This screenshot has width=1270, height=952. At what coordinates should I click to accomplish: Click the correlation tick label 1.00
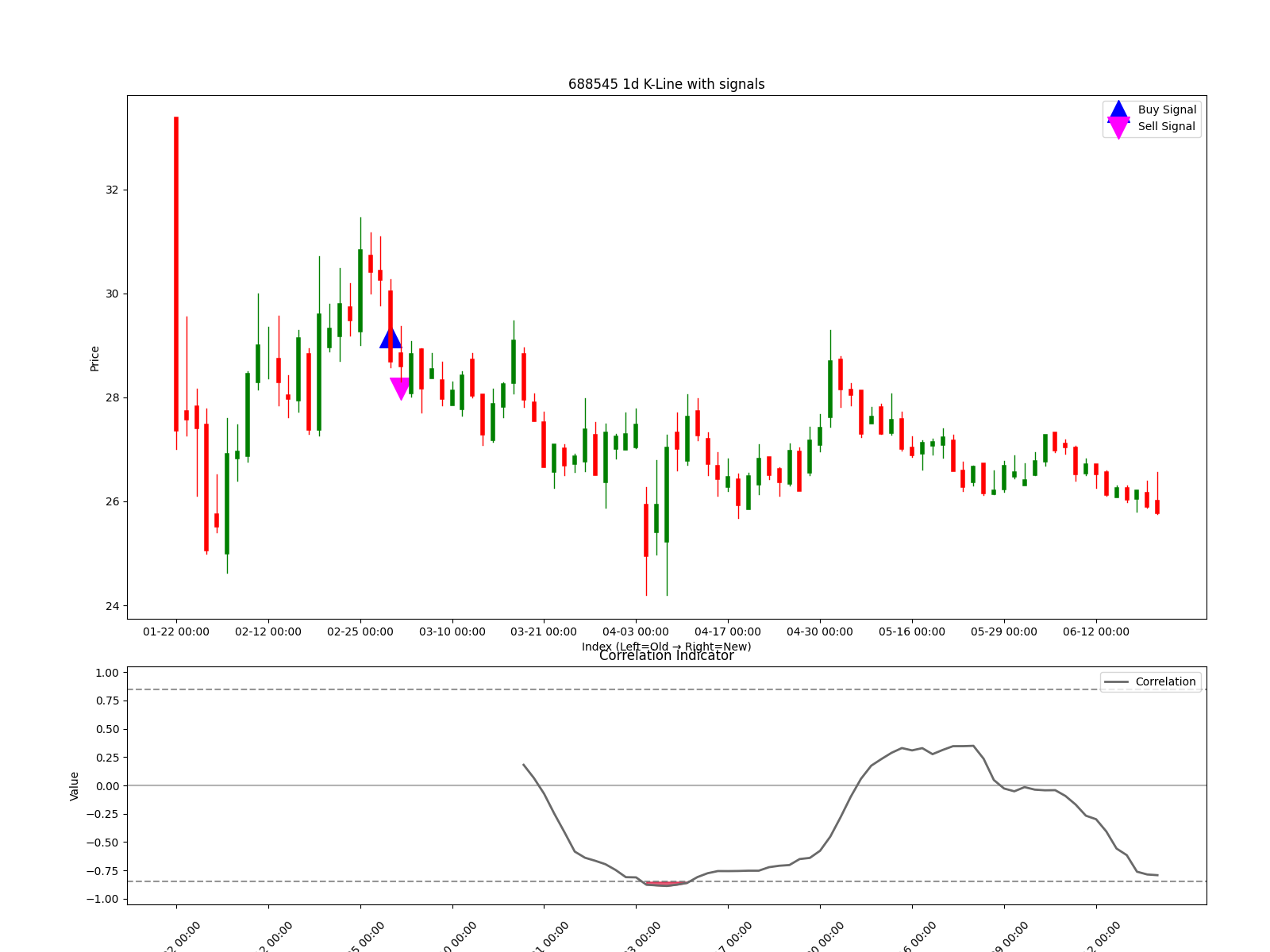coord(106,673)
